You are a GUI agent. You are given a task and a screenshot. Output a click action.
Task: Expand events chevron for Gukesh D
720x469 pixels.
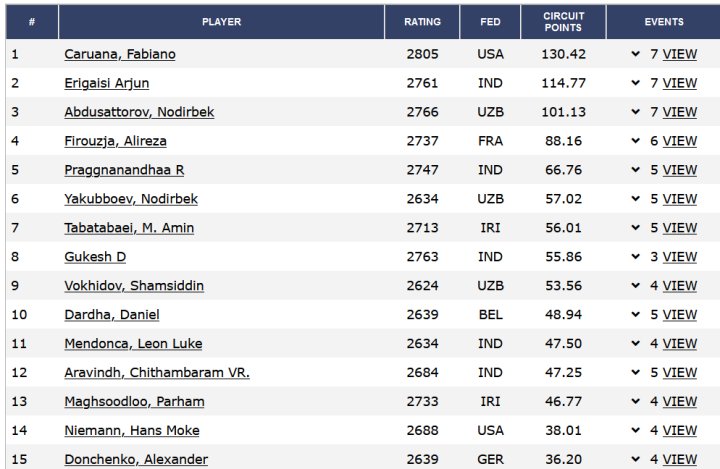click(x=636, y=257)
